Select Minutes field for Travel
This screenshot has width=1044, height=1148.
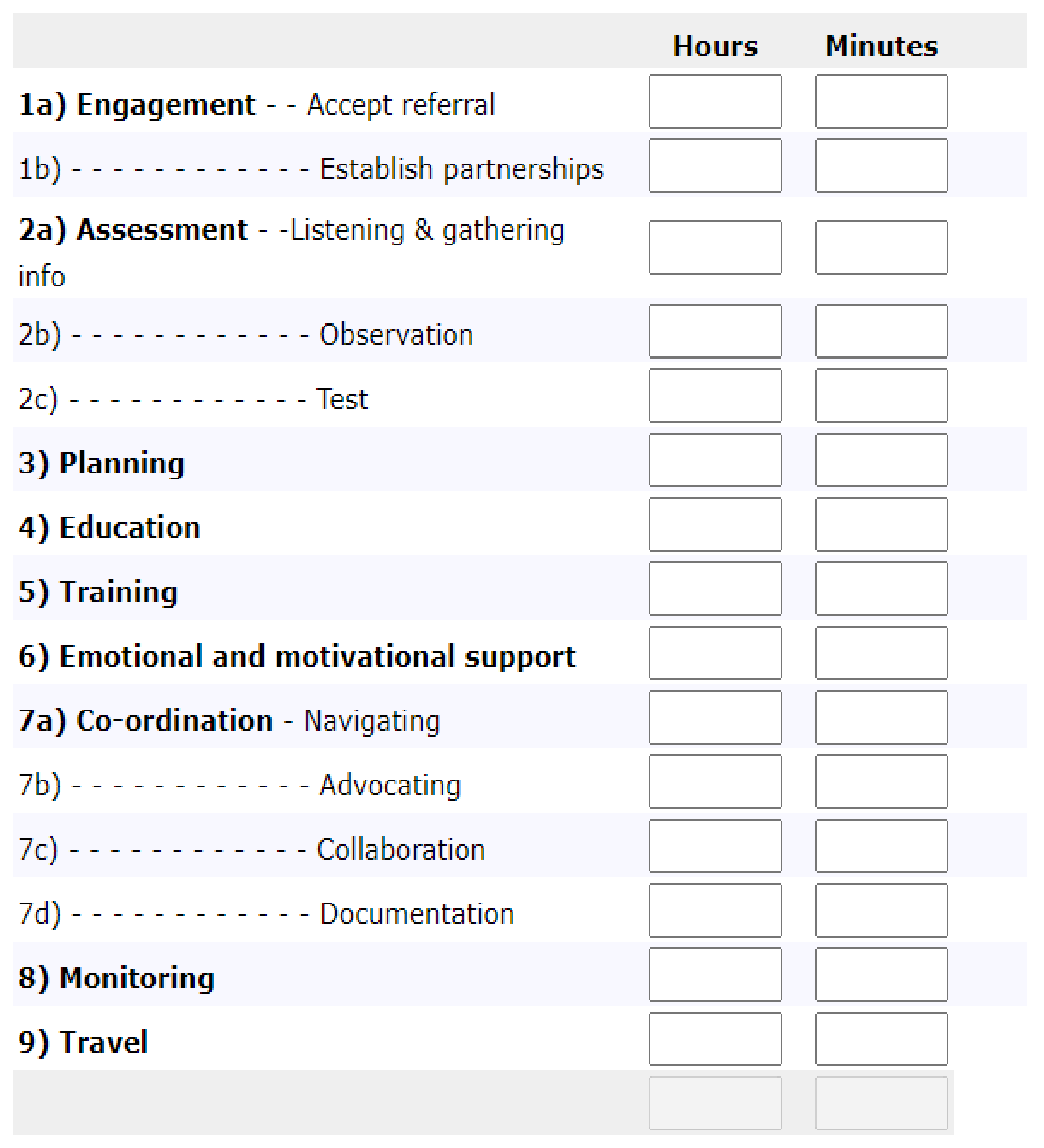point(881,1039)
